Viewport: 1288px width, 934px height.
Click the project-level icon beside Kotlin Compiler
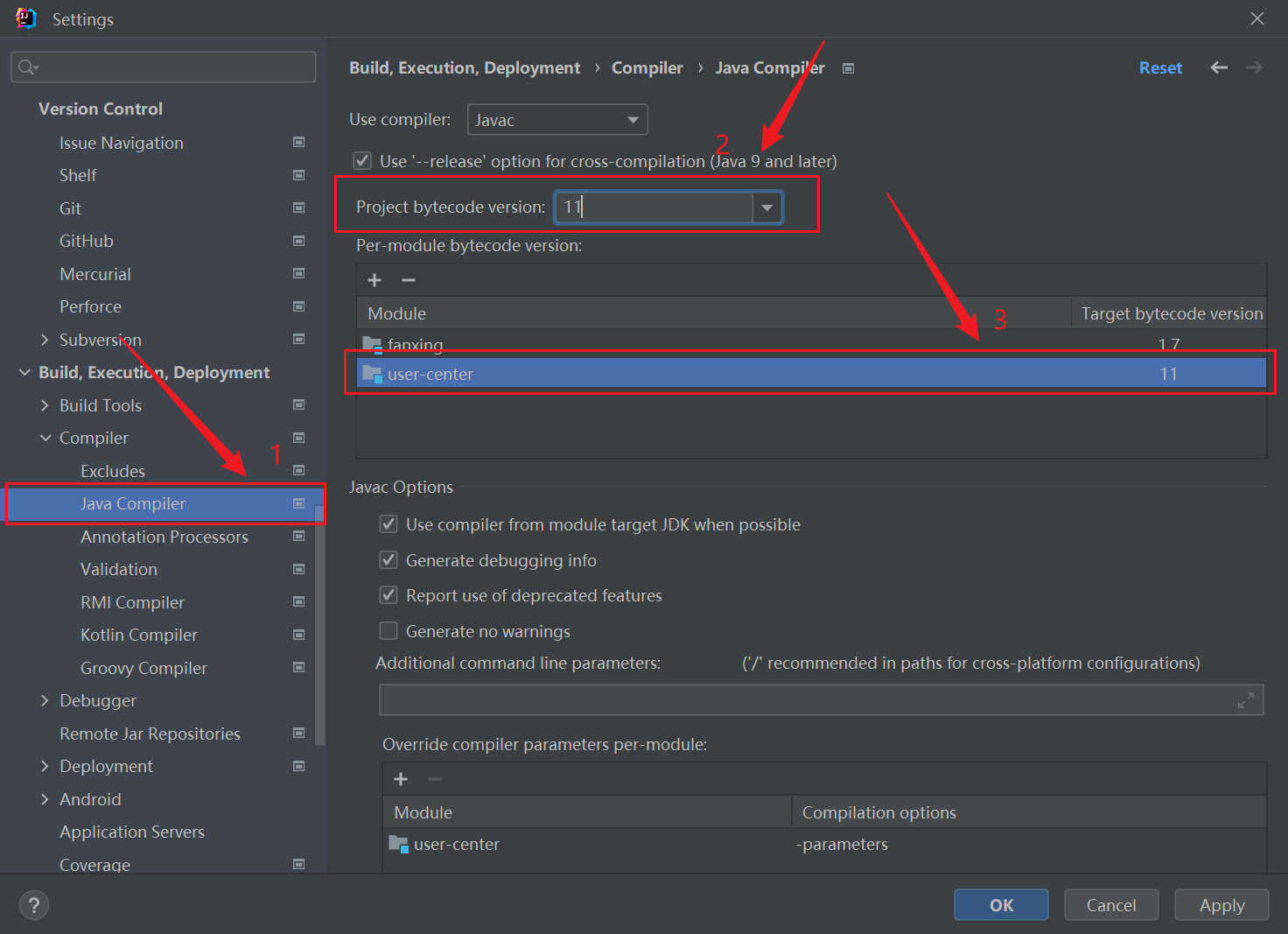tap(298, 635)
